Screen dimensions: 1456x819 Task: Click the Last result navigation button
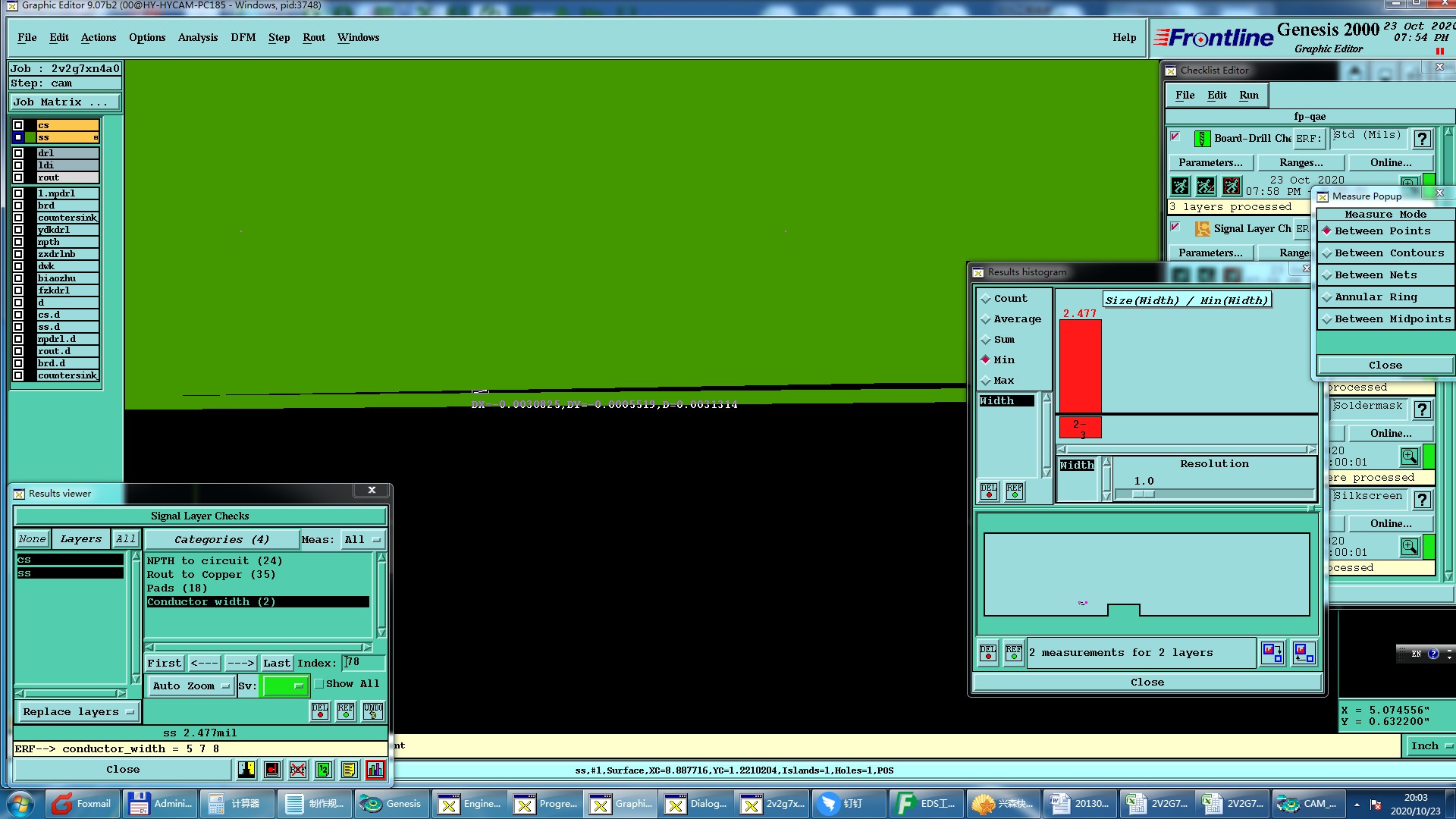pyautogui.click(x=276, y=664)
